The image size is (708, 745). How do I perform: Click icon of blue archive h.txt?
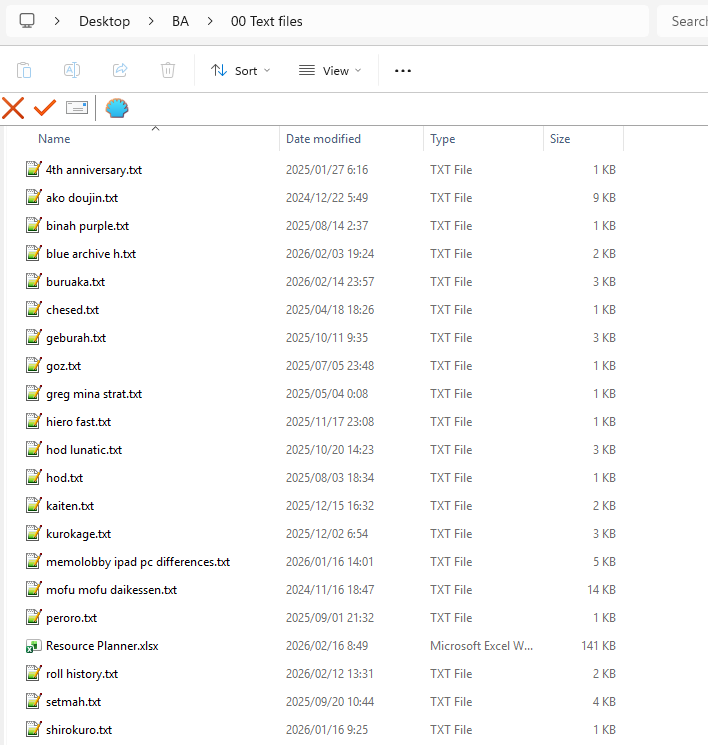(33, 253)
